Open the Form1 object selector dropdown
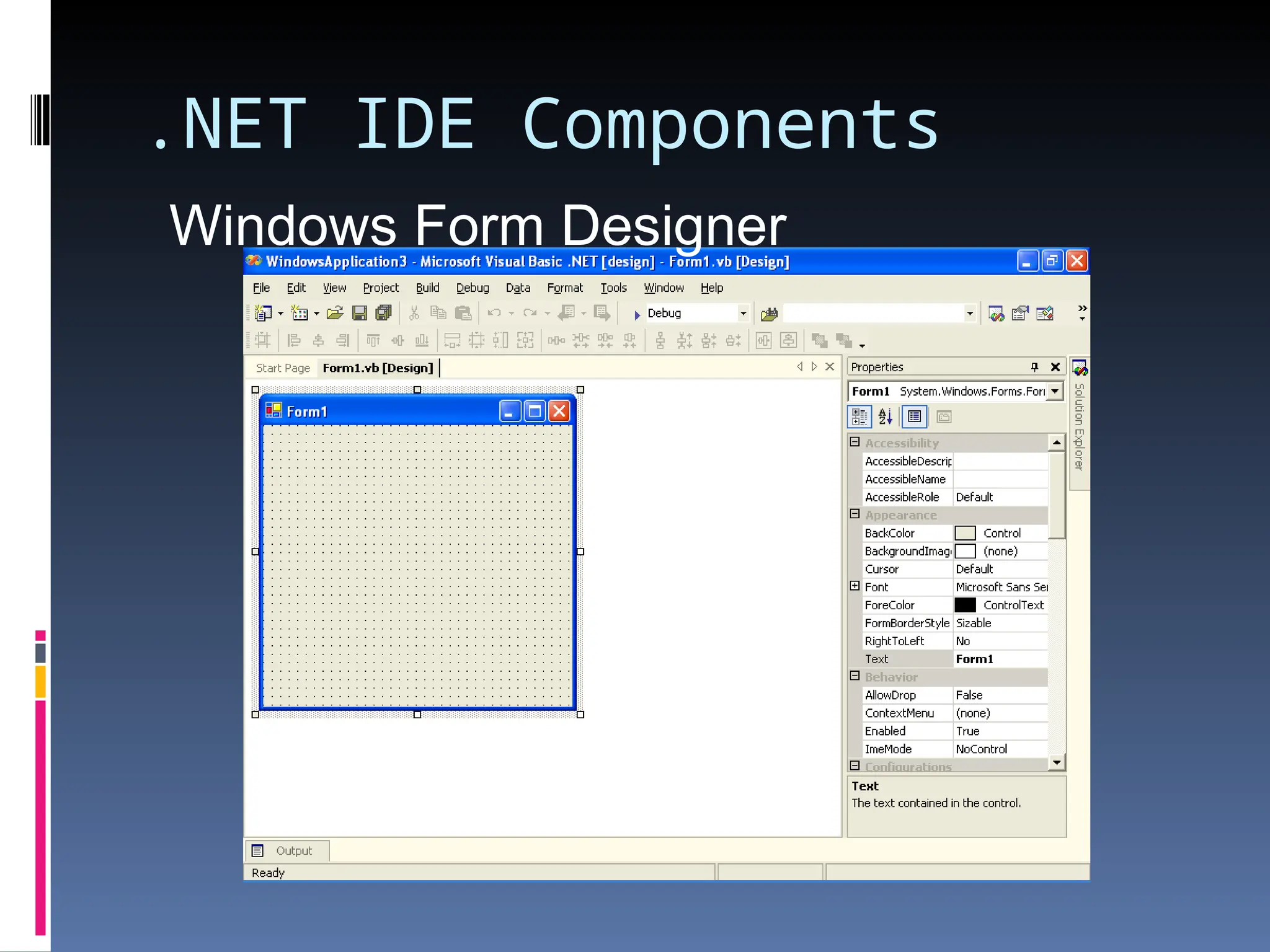The height and width of the screenshot is (952, 1270). coord(1055,392)
